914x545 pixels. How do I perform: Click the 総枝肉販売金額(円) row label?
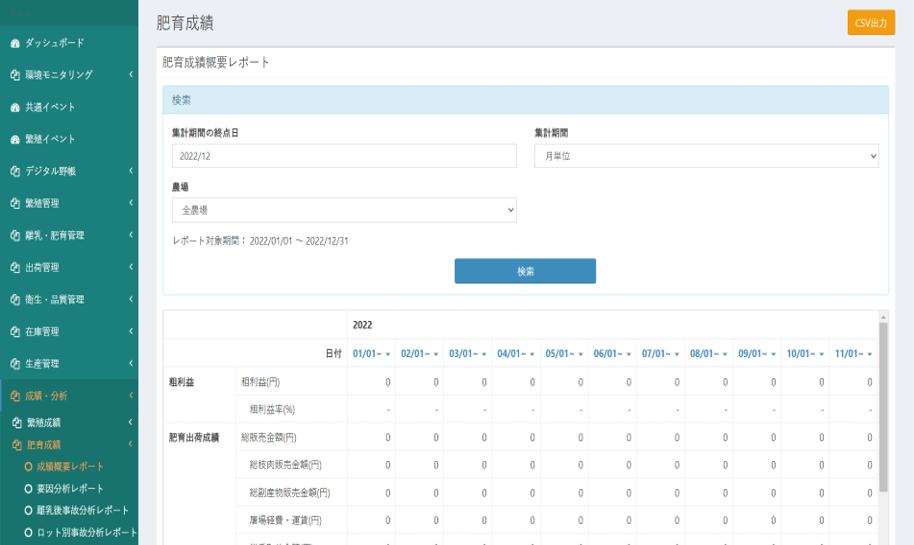click(286, 465)
